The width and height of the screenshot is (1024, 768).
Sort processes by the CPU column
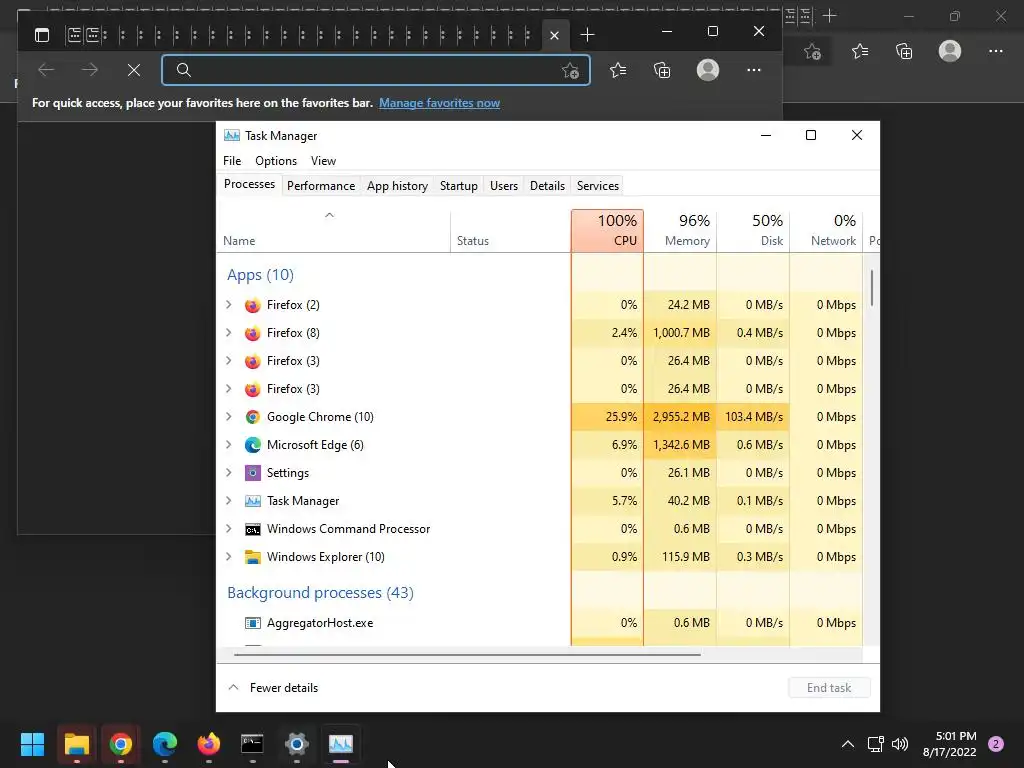click(x=607, y=231)
